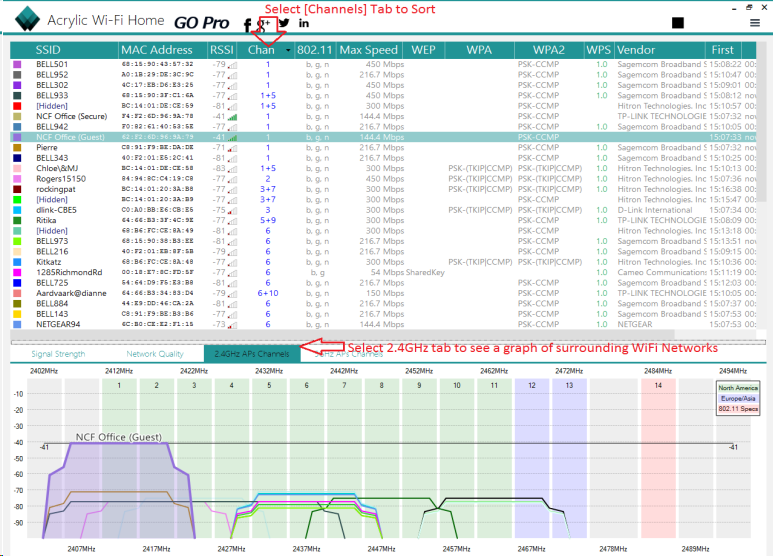Select the Kitkatz network row
Image resolution: width=773 pixels, height=556 pixels.
[x=383, y=262]
